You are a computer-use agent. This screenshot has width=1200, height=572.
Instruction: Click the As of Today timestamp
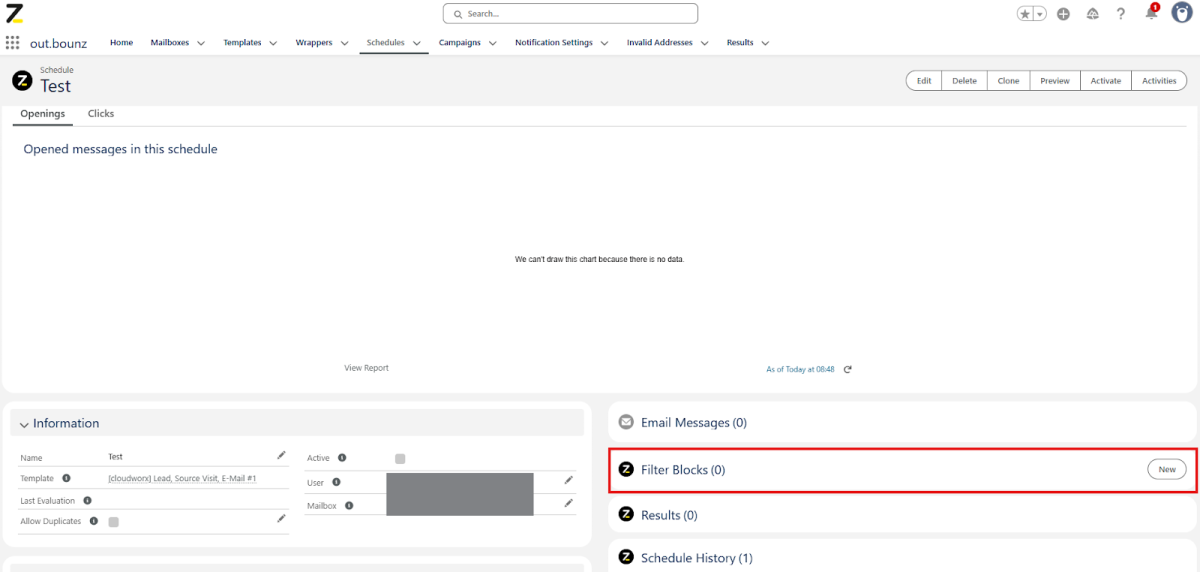800,369
